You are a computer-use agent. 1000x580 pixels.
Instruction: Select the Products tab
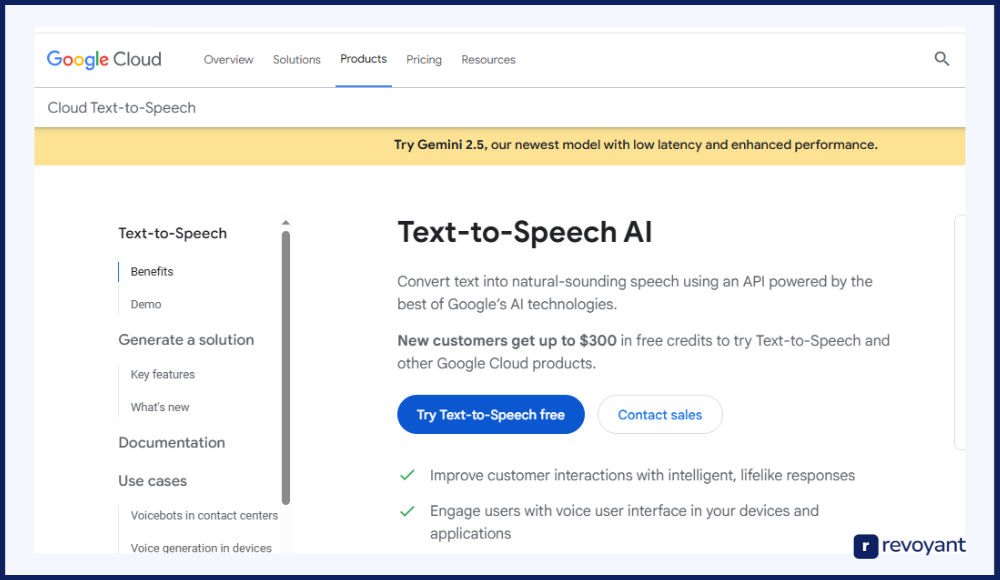[x=364, y=59]
